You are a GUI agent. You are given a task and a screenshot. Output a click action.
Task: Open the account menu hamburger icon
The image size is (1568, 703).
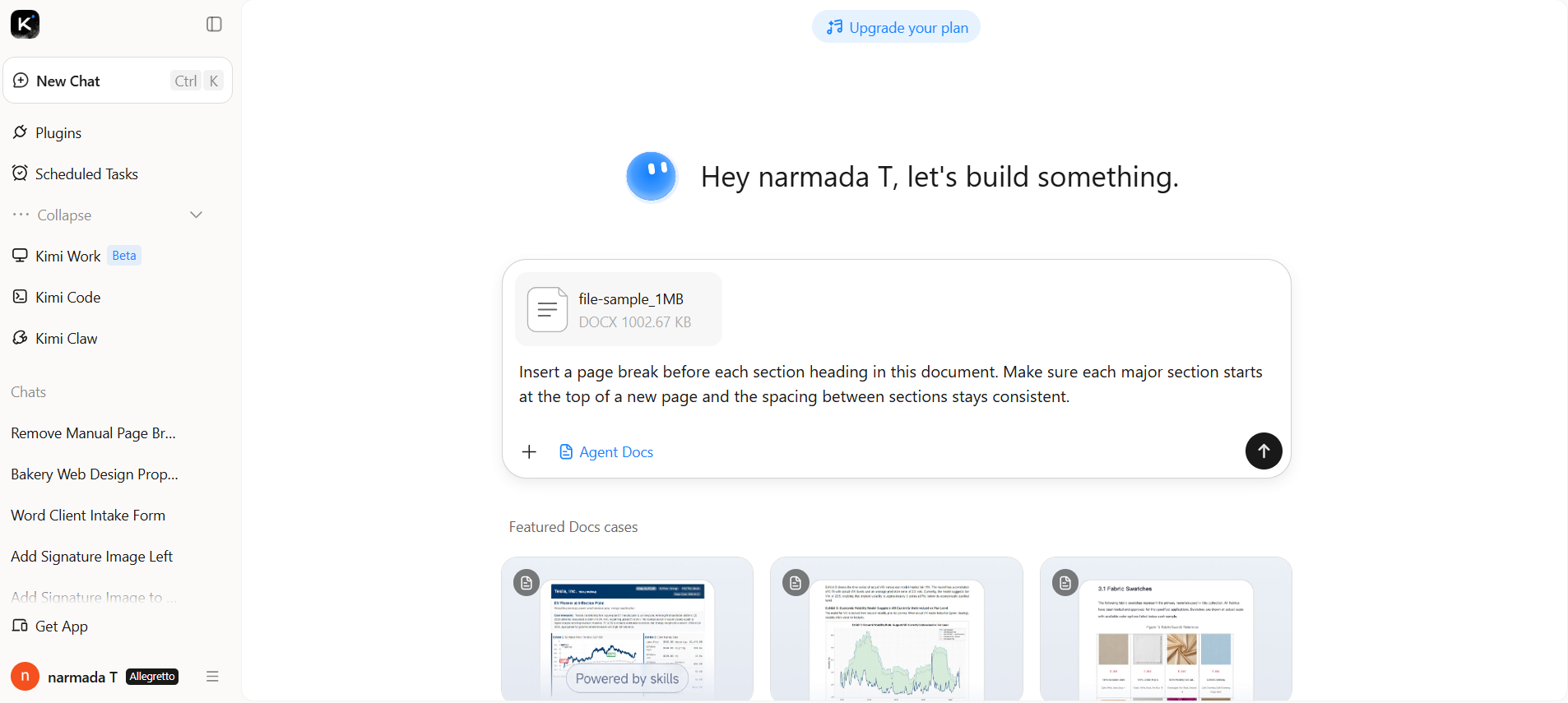212,677
